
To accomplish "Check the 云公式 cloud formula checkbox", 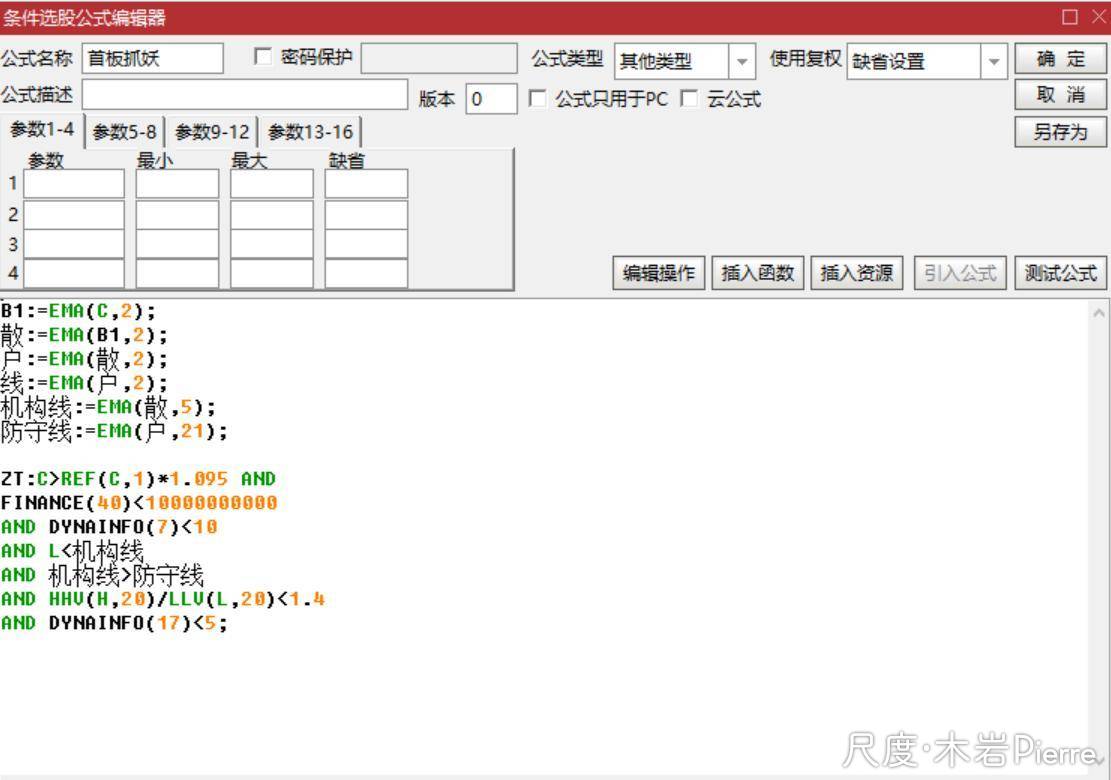I will (688, 99).
